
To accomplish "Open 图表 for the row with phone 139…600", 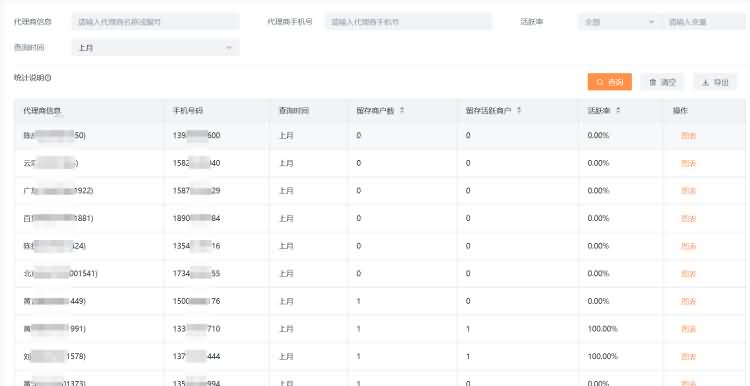I will coord(688,136).
